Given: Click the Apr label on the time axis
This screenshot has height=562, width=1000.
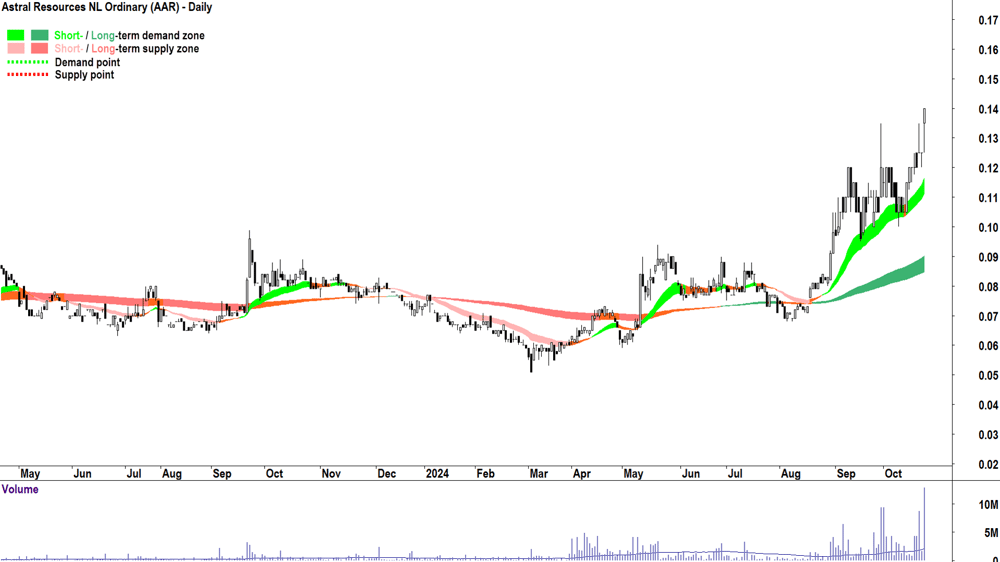Looking at the screenshot, I should point(582,473).
